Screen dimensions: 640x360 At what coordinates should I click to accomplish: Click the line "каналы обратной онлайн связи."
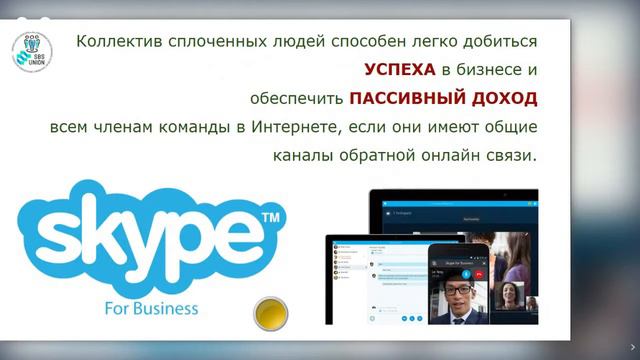point(404,155)
